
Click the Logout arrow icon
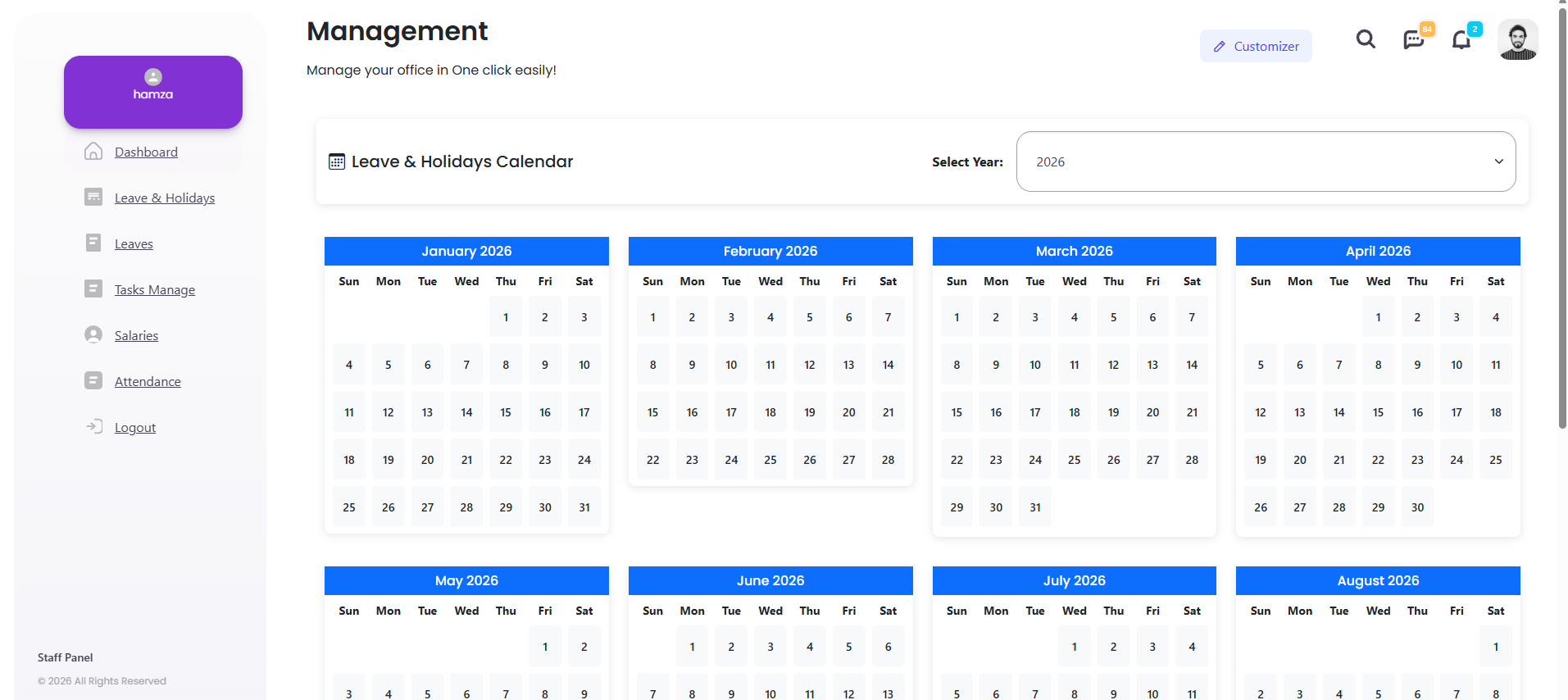coord(94,426)
